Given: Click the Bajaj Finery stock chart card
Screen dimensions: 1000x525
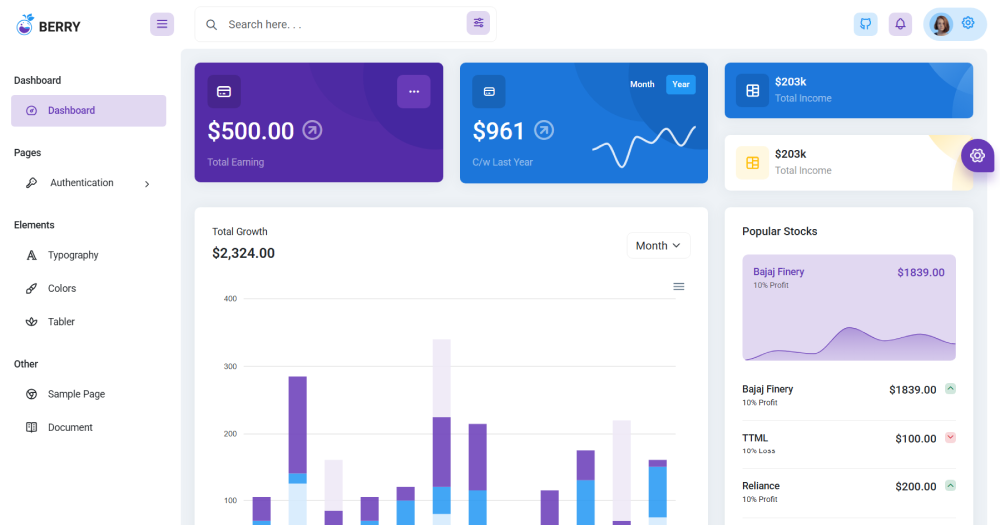Looking at the screenshot, I should (849, 308).
